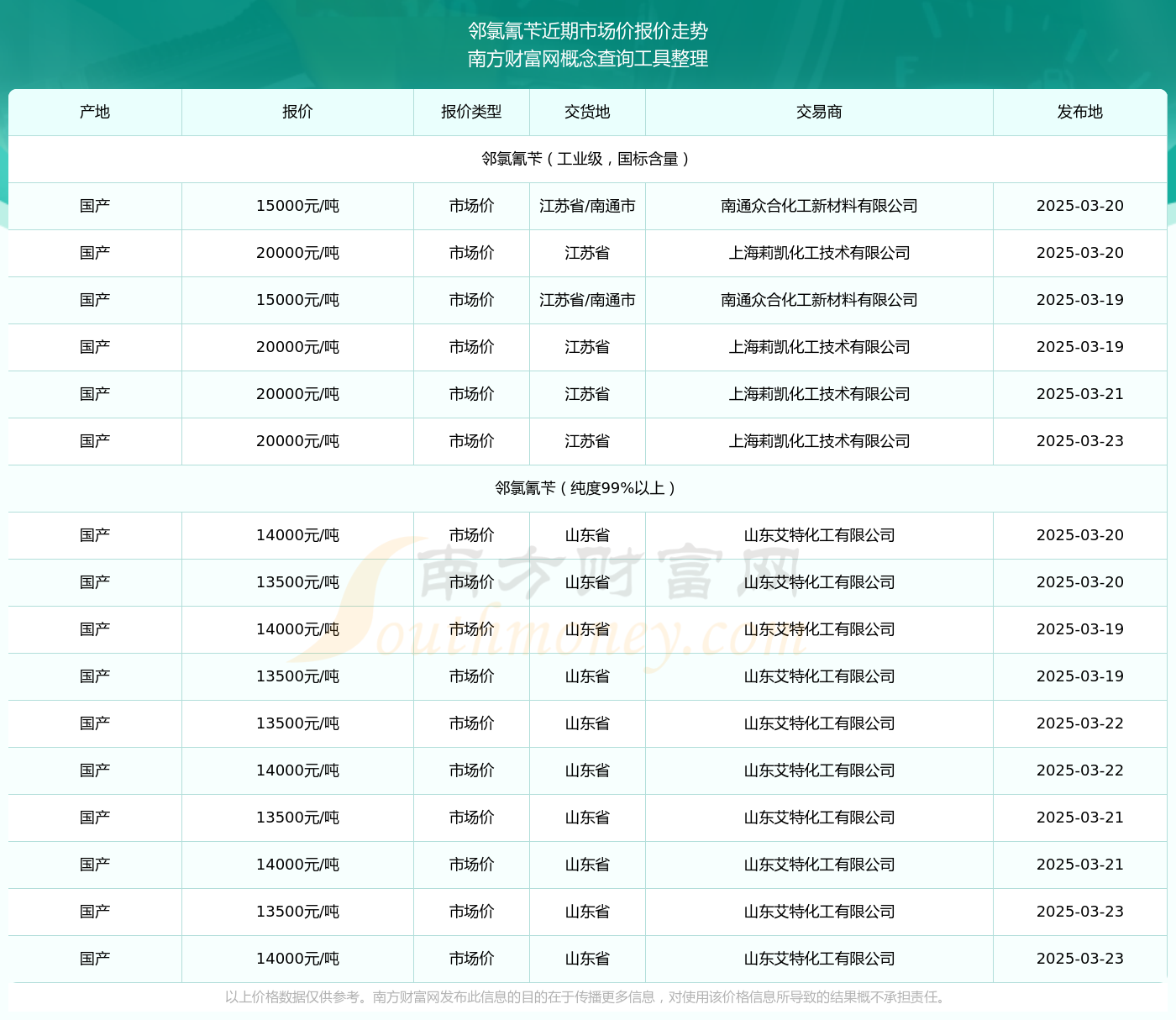Click the 发布地 column header

point(1079,112)
